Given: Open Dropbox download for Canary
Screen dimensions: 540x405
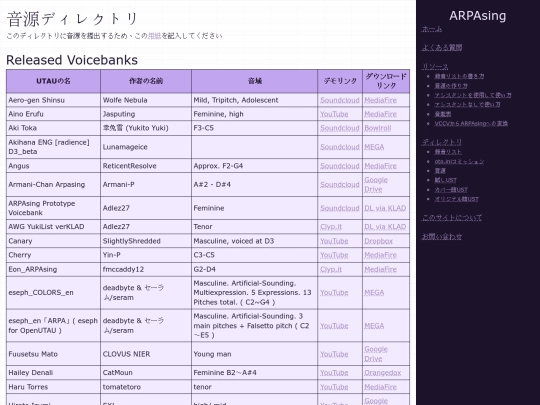Looking at the screenshot, I should click(378, 241).
